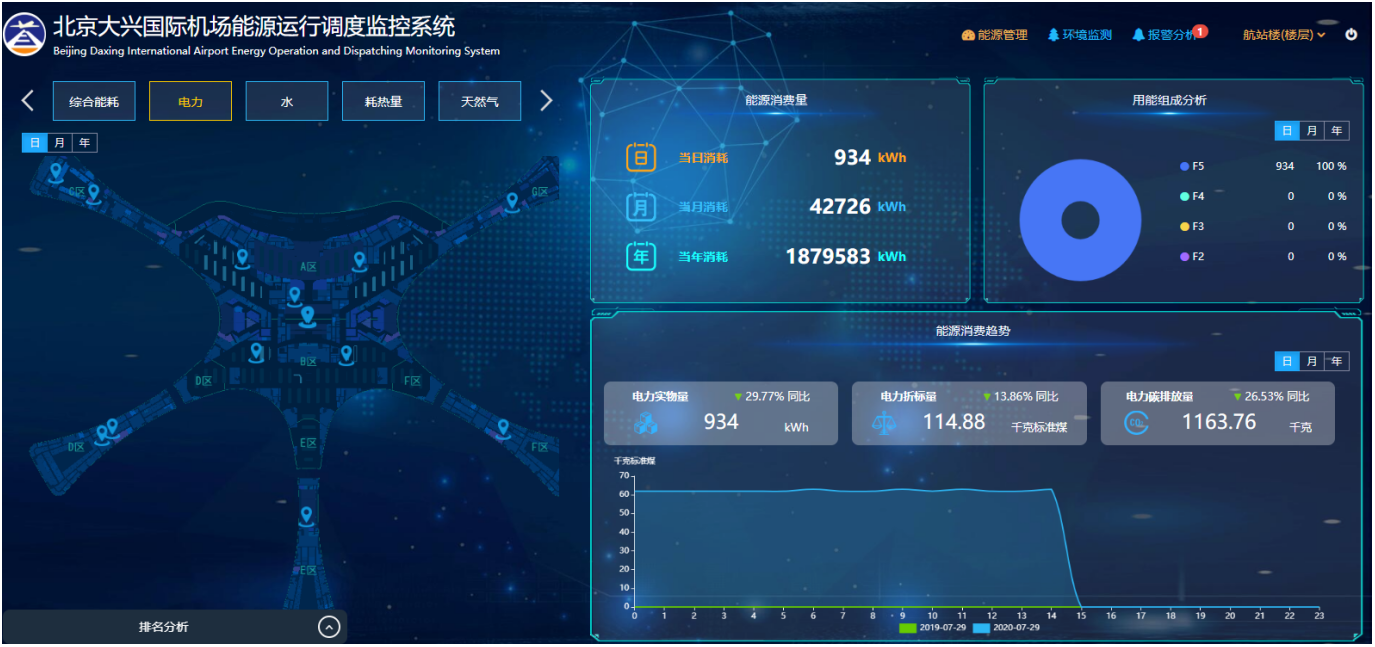Image resolution: width=1375 pixels, height=647 pixels.
Task: Select the water tab
Action: 286,102
